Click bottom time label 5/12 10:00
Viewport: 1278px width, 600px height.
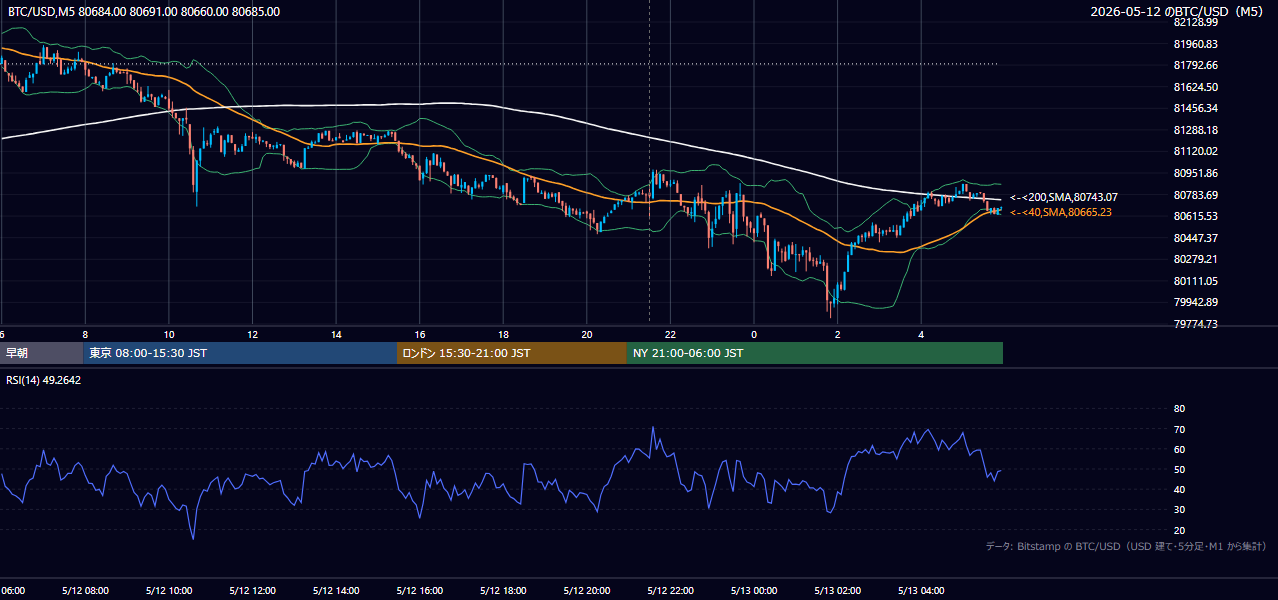coord(169,591)
